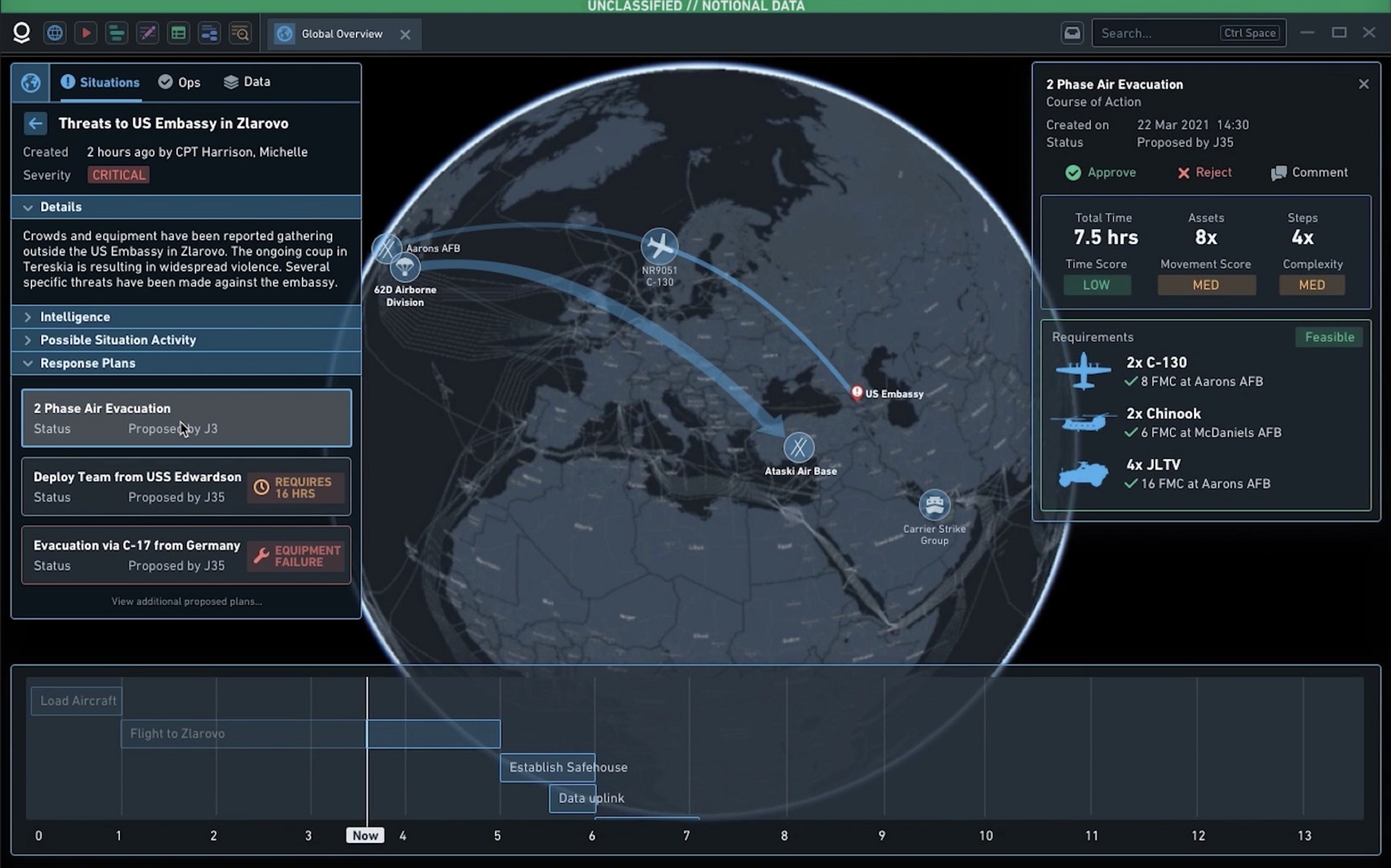Switch to the Ops tab
This screenshot has height=868, width=1391.
(179, 82)
